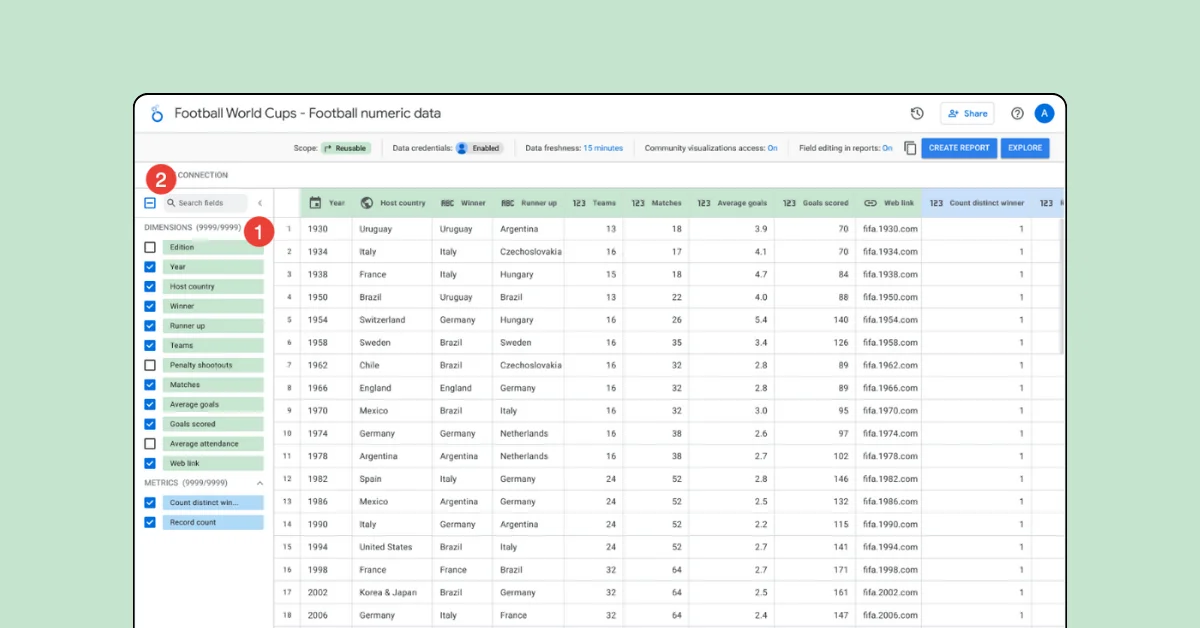Click the cell 'Switzerland'
Screen dimensions: 1200x628
382,320
